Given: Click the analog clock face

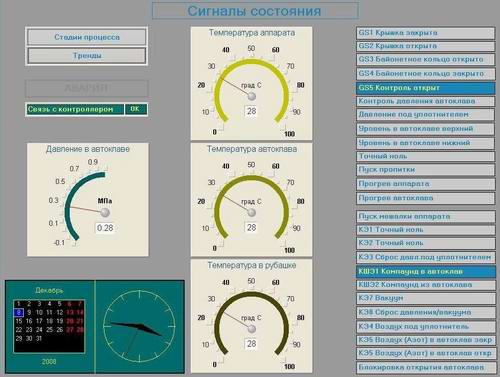Looking at the screenshot, I should coord(139,326).
